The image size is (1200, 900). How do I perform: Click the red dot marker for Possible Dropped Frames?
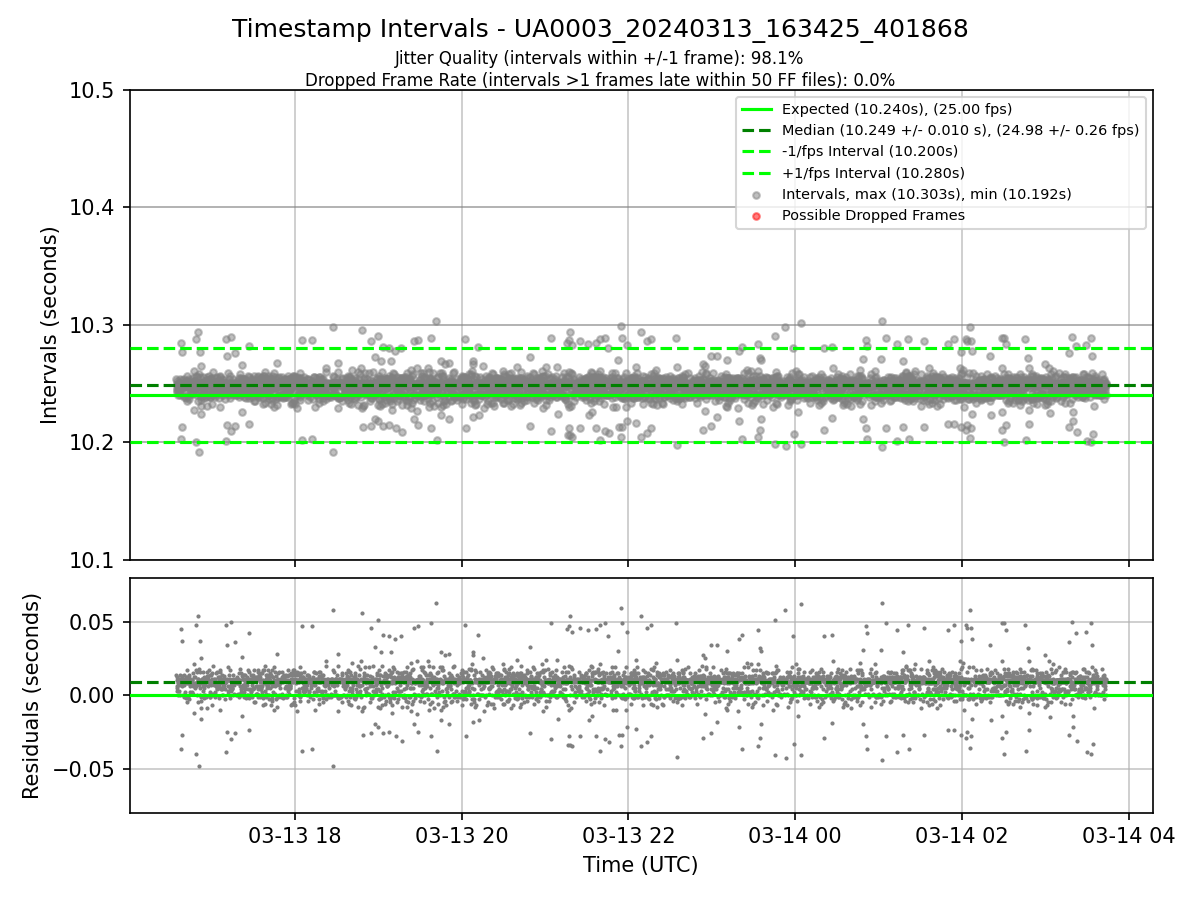[x=757, y=216]
